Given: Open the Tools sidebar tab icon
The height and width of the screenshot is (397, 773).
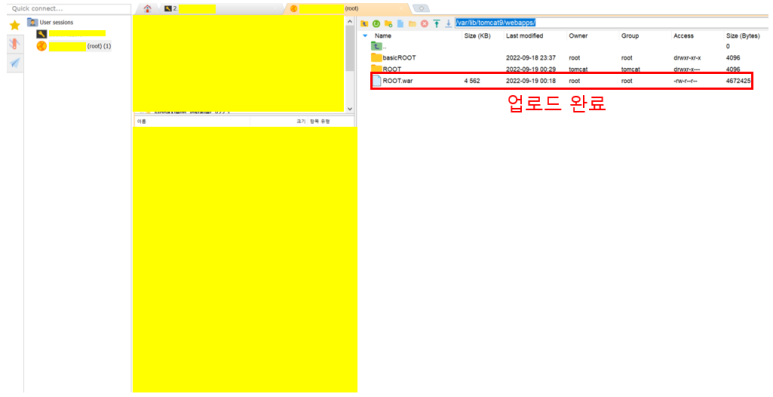Looking at the screenshot, I should coord(15,44).
